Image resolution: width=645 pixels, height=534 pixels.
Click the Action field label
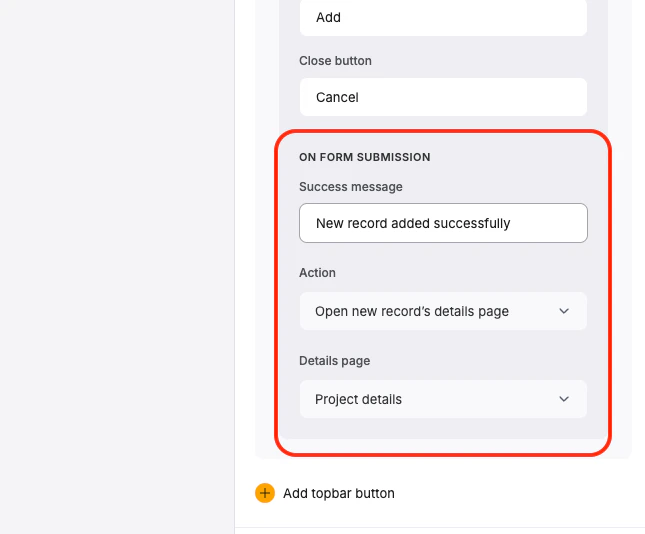coord(317,273)
